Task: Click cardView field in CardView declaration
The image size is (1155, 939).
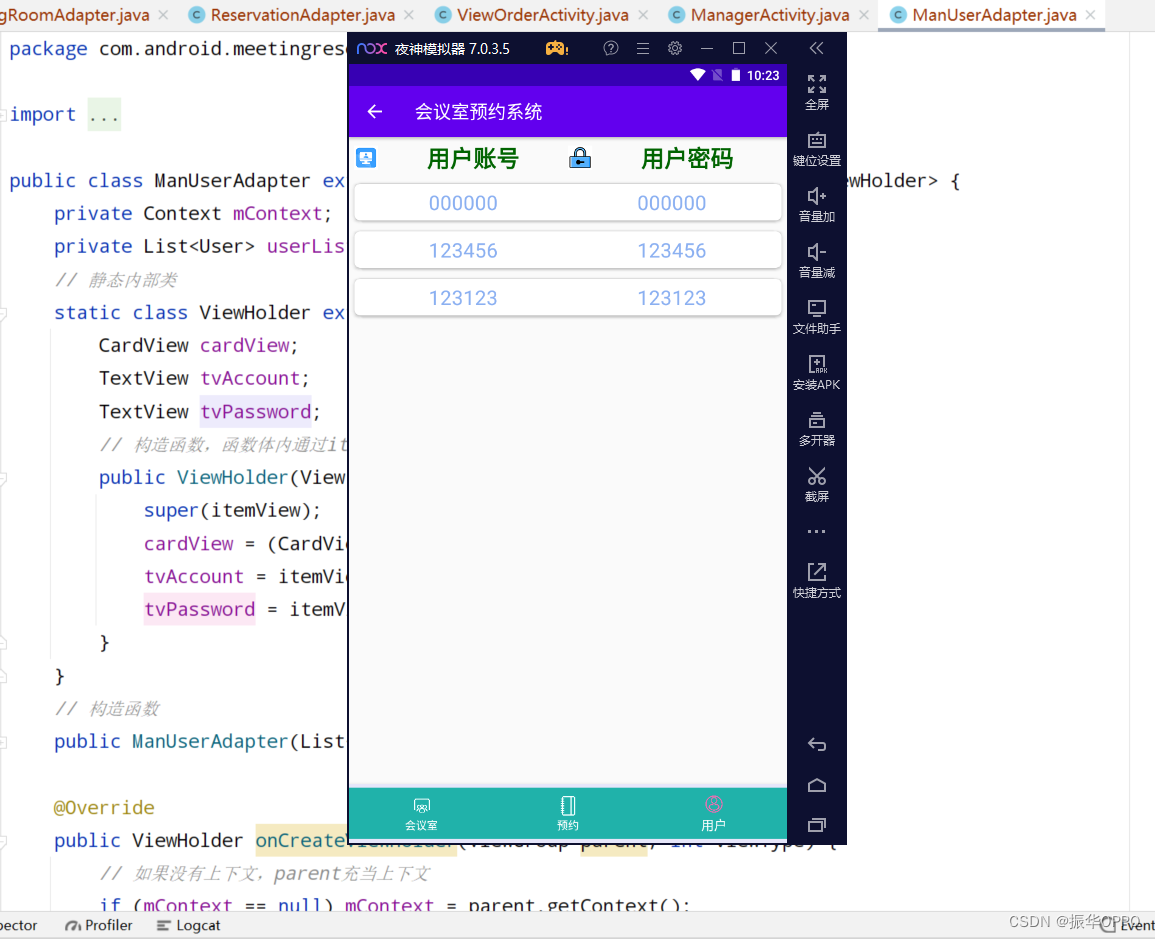Action: point(245,345)
